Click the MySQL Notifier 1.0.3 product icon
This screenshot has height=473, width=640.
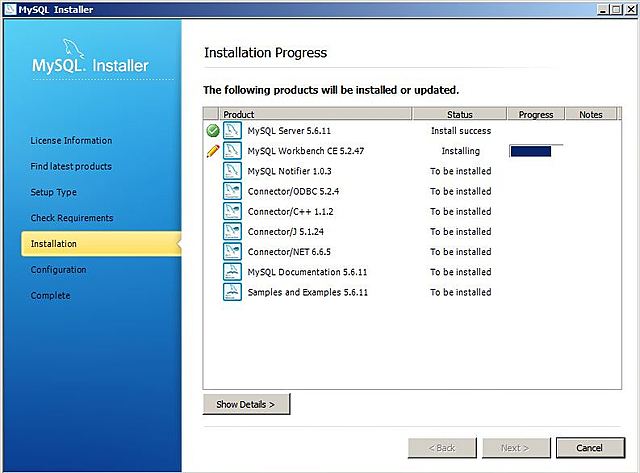232,171
